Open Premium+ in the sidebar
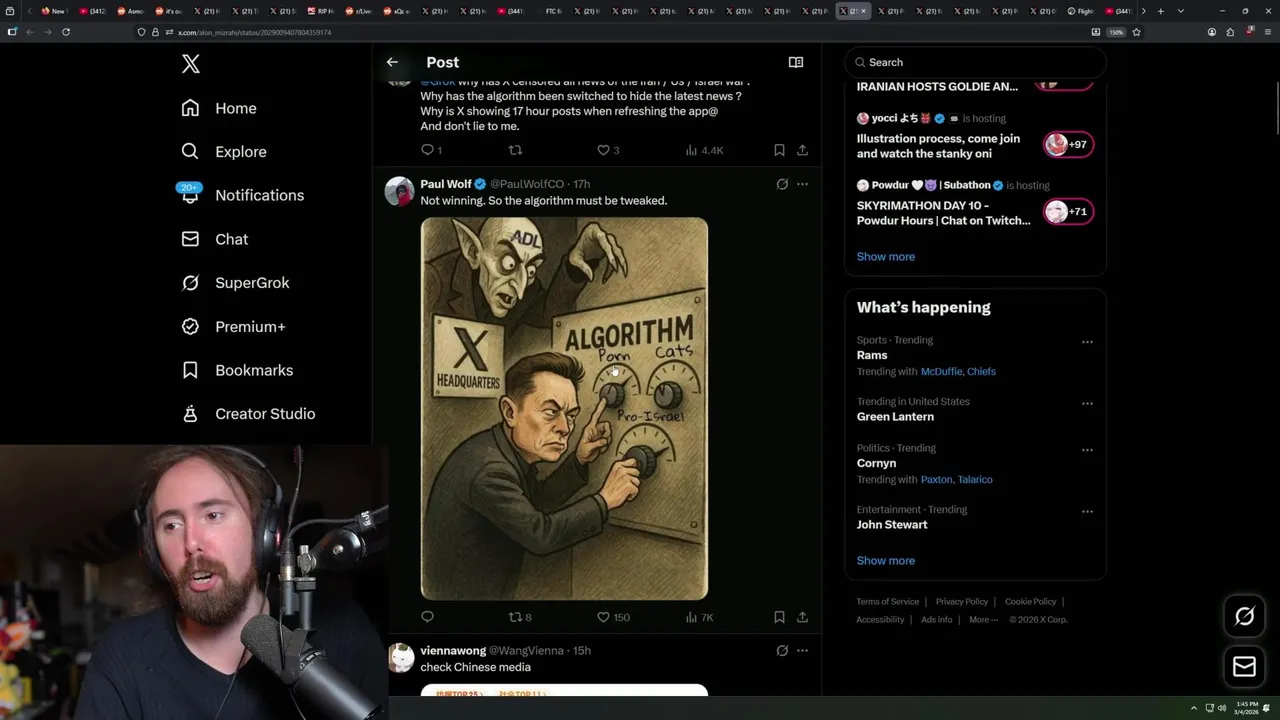 pyautogui.click(x=233, y=327)
